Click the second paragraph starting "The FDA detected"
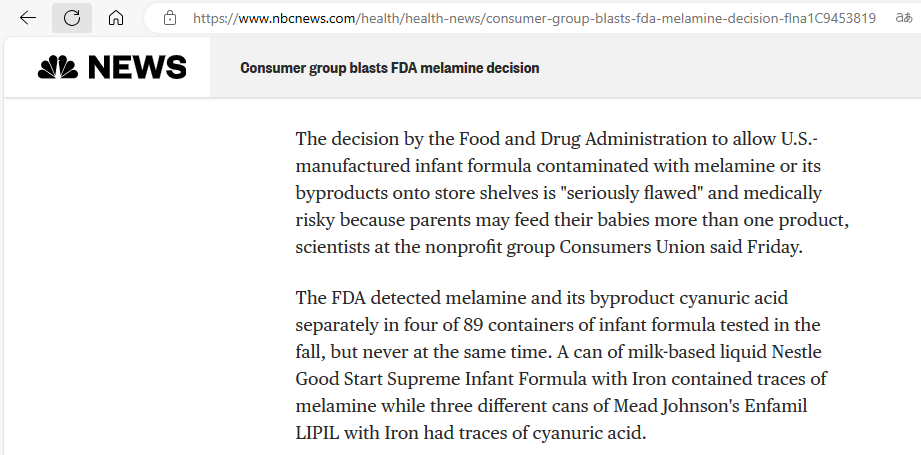Image resolution: width=921 pixels, height=455 pixels. click(560, 365)
